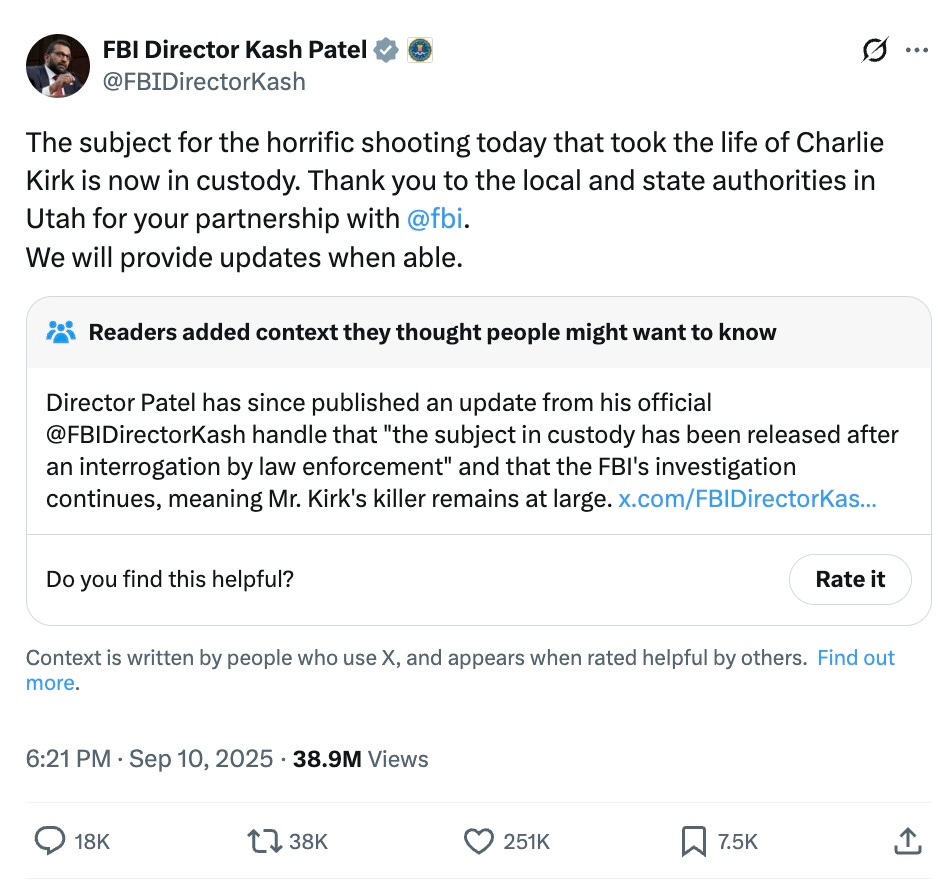Screen dimensions: 938x884
Task: Open the three-dot more options menu
Action: click(916, 51)
